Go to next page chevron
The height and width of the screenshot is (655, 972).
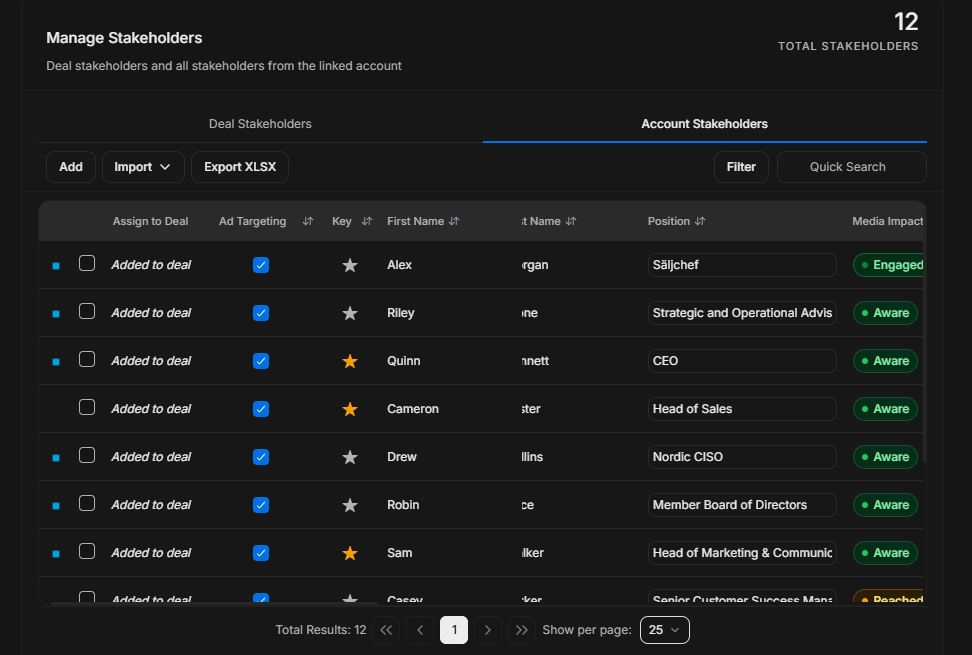pos(488,630)
